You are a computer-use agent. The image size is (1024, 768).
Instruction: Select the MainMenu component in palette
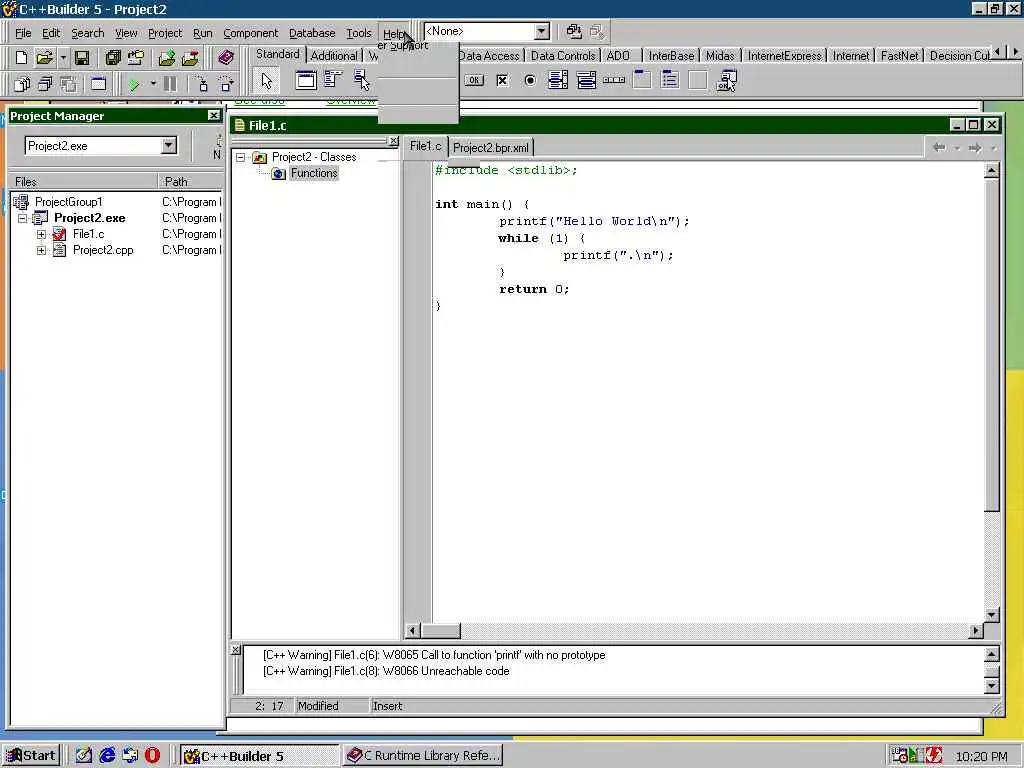pos(333,80)
